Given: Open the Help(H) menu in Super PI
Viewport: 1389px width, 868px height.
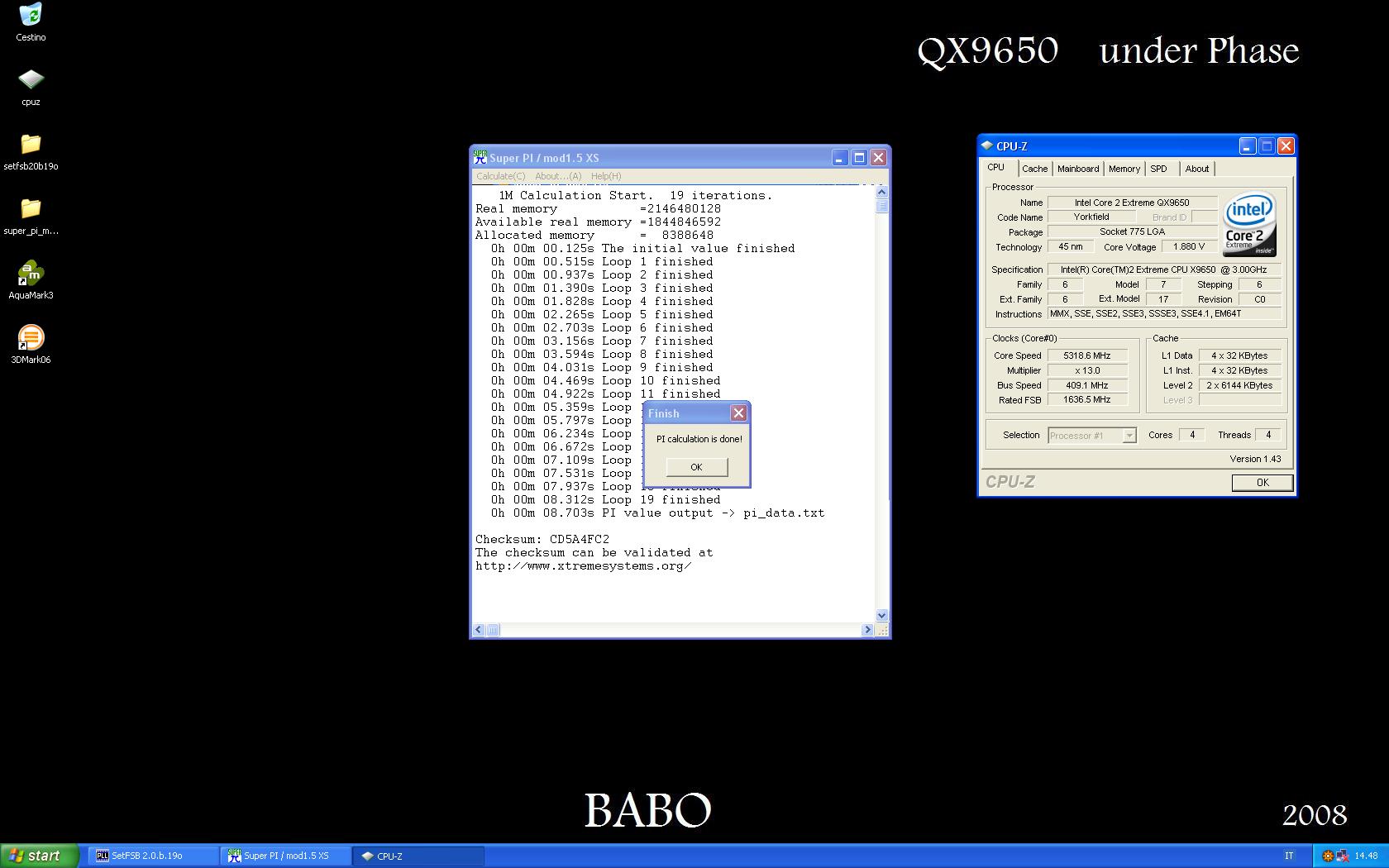Looking at the screenshot, I should 606,176.
